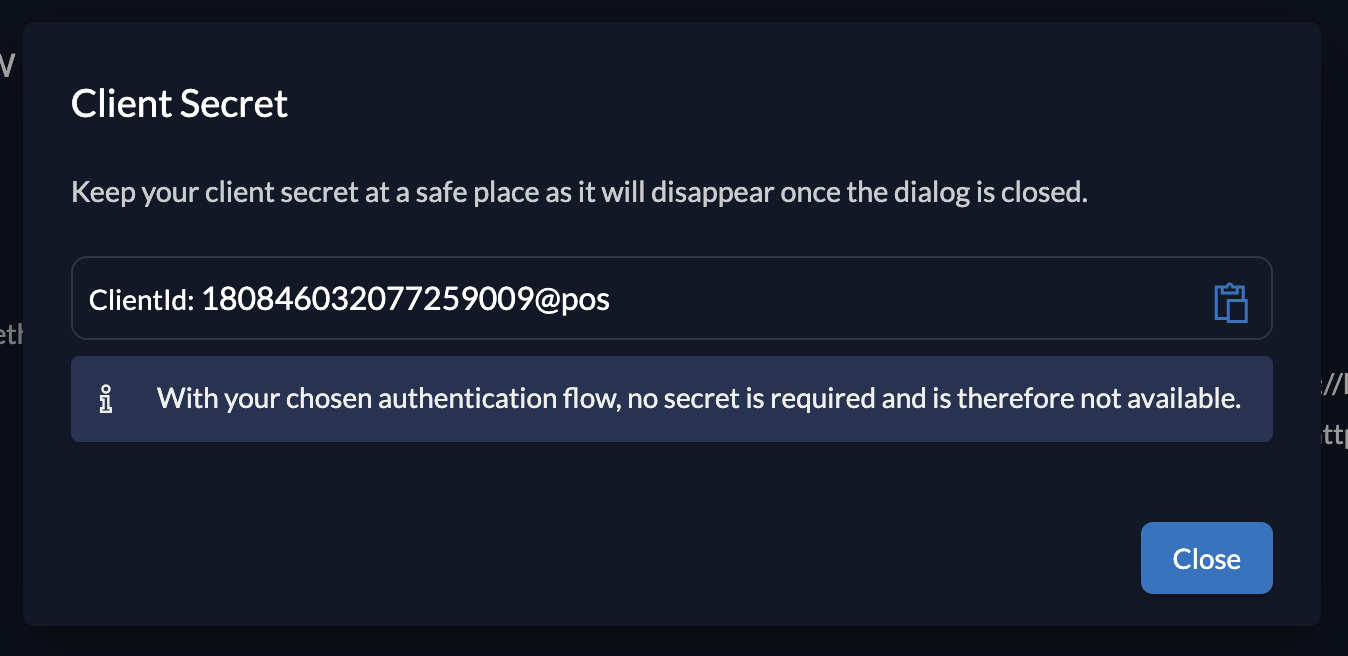The width and height of the screenshot is (1348, 656).
Task: Click the empty space inside the ClientId box
Action: [900, 299]
